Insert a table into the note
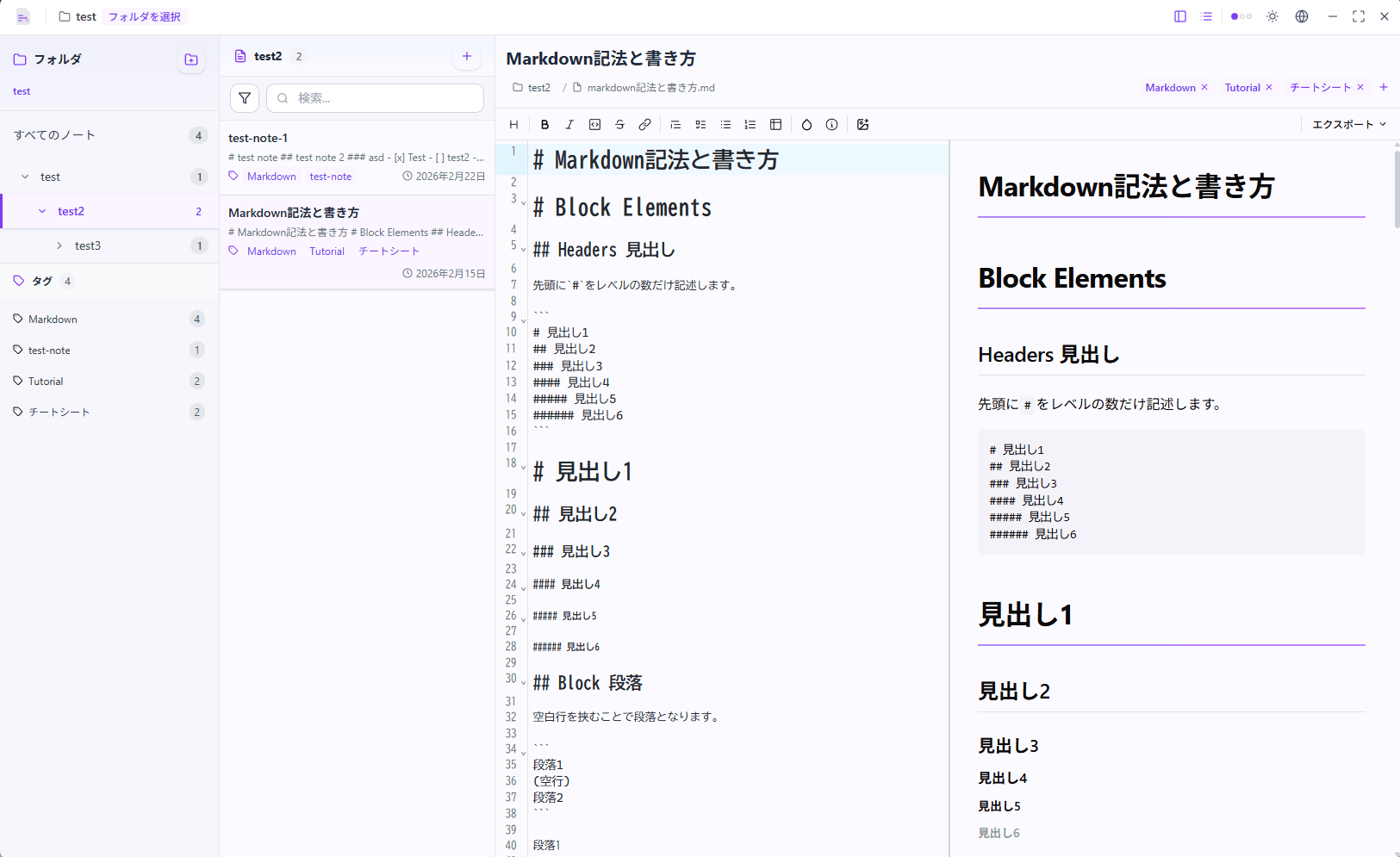 click(775, 124)
